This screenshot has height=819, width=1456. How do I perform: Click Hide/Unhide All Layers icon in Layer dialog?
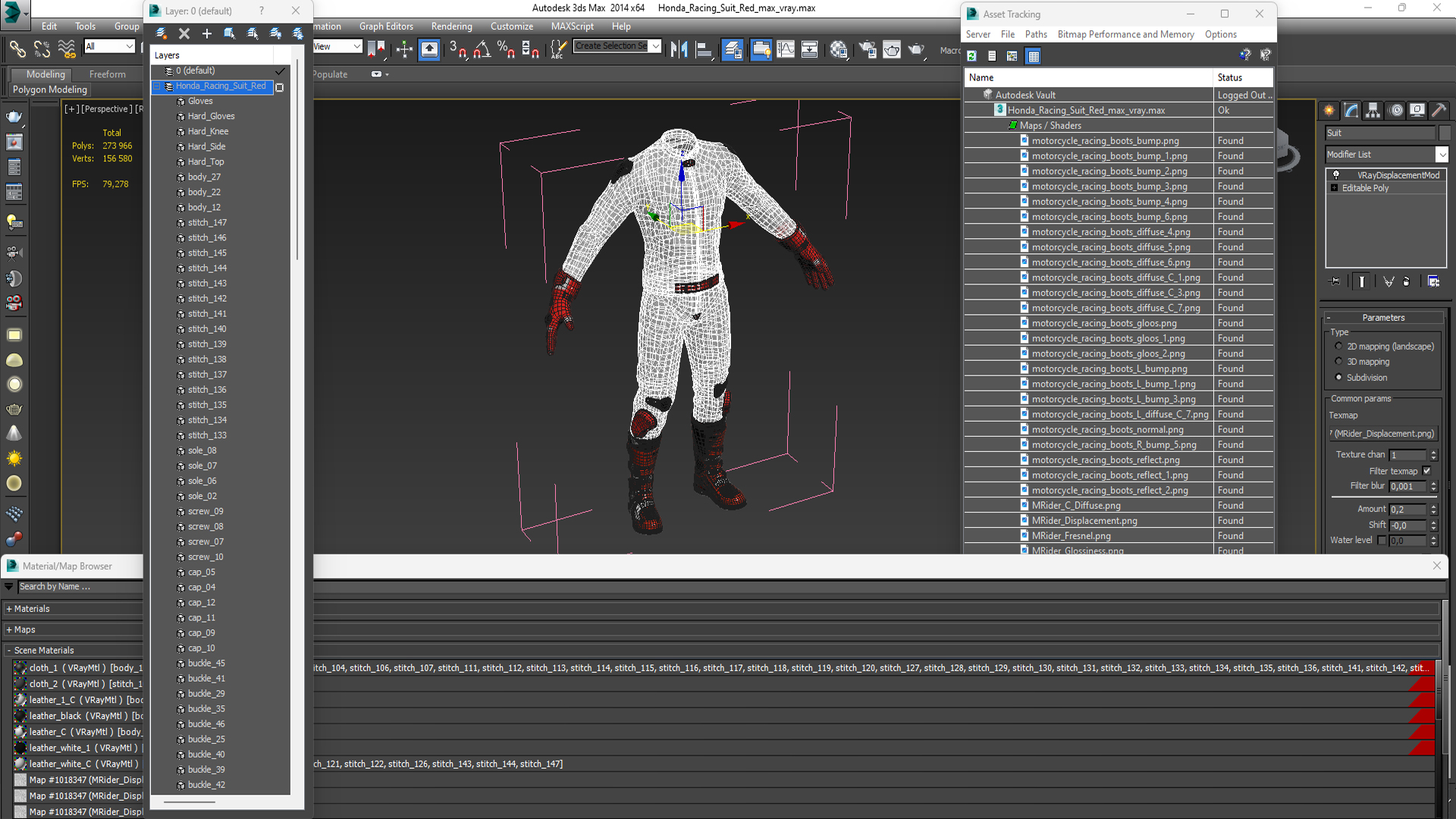275,33
